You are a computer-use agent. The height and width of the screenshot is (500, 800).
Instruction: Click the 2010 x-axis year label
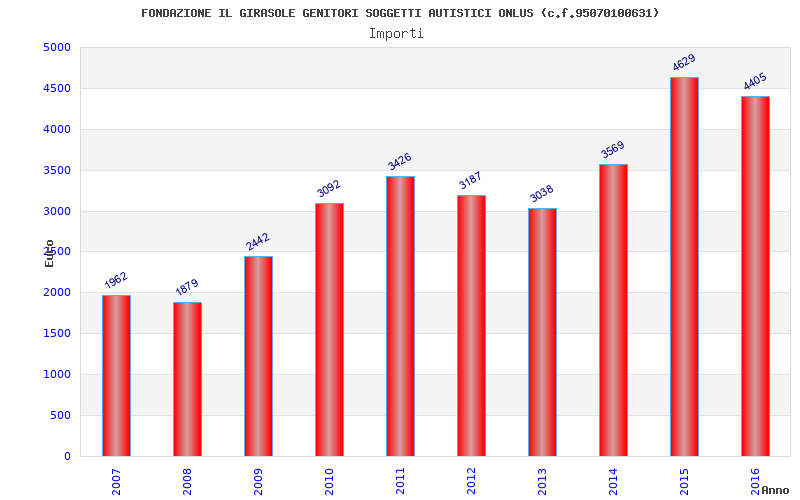pos(329,482)
